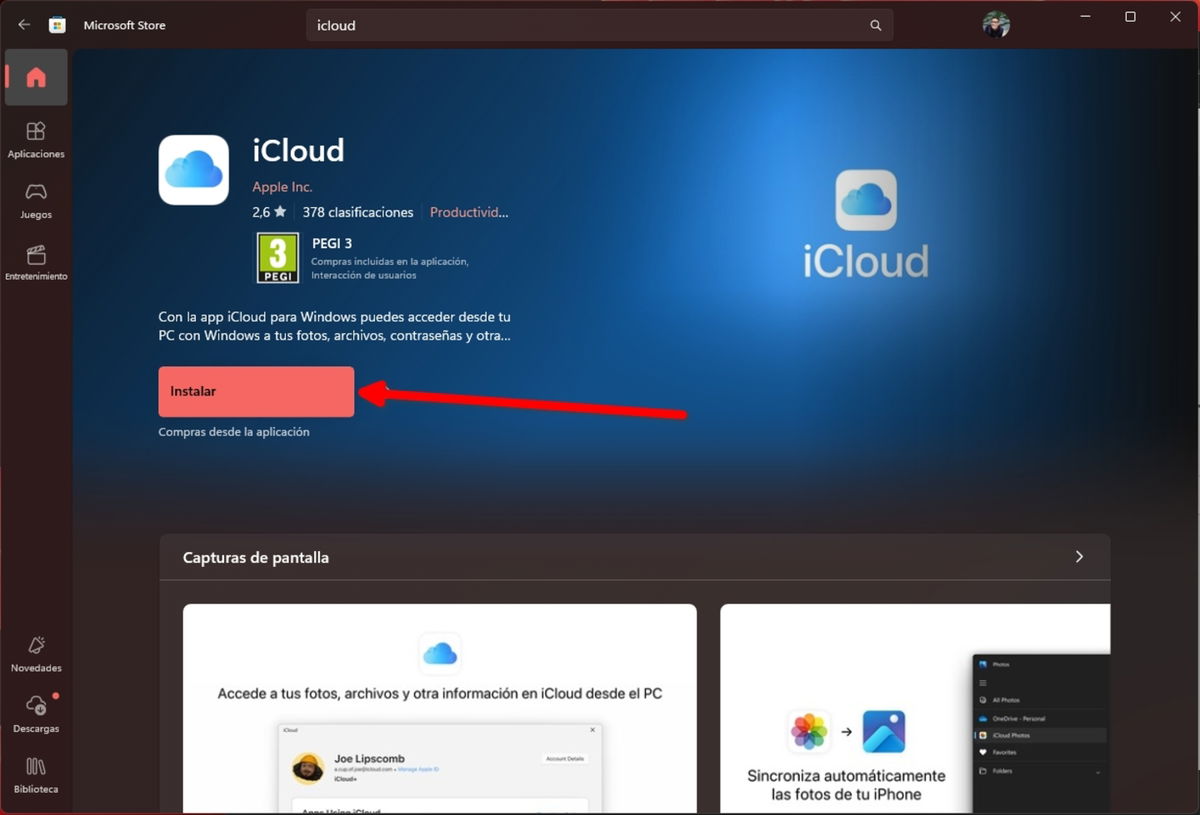Expand the PEGI 3 rating details
The image size is (1200, 815).
click(x=276, y=257)
